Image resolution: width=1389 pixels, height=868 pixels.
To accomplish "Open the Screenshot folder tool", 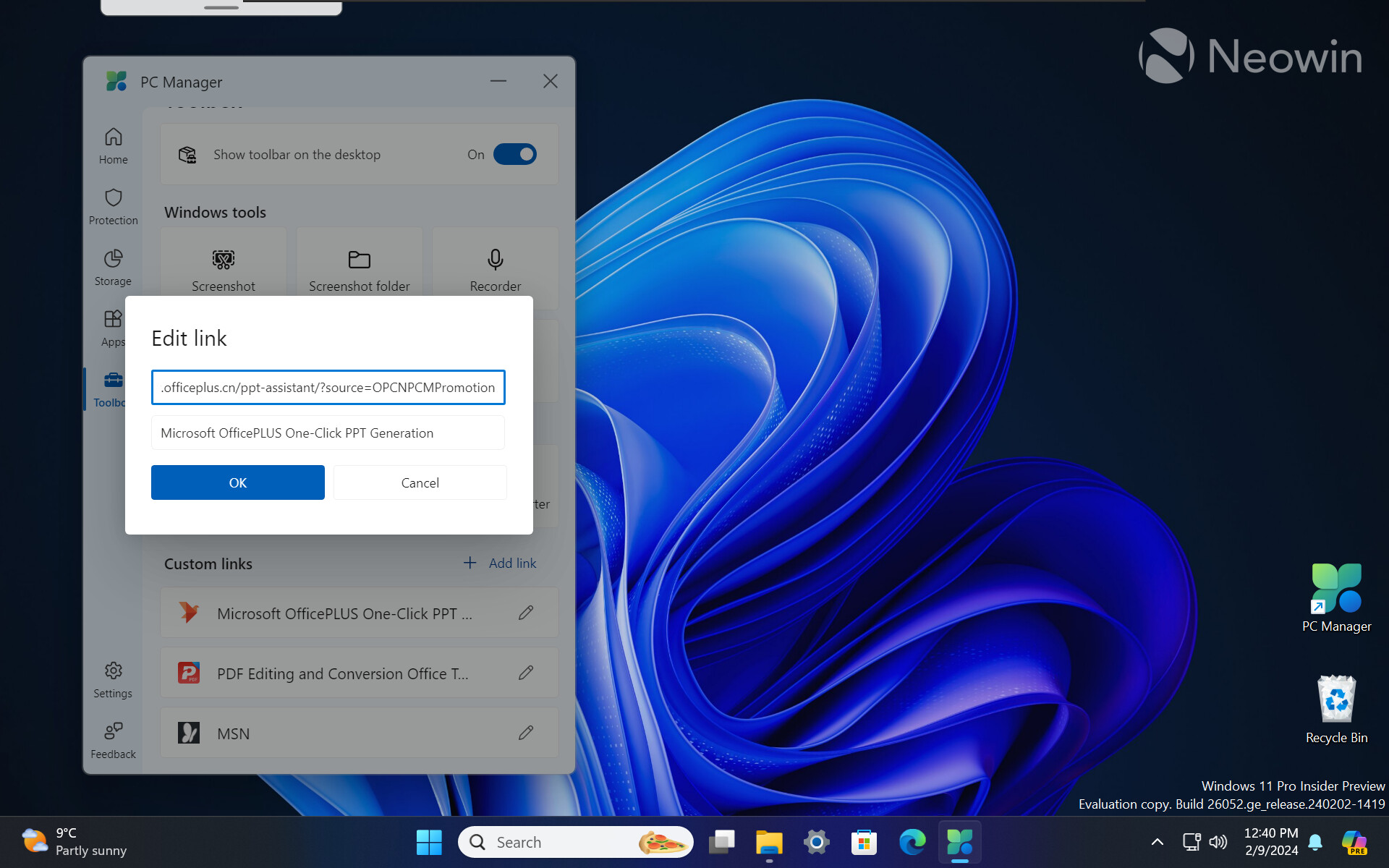I will point(360,268).
